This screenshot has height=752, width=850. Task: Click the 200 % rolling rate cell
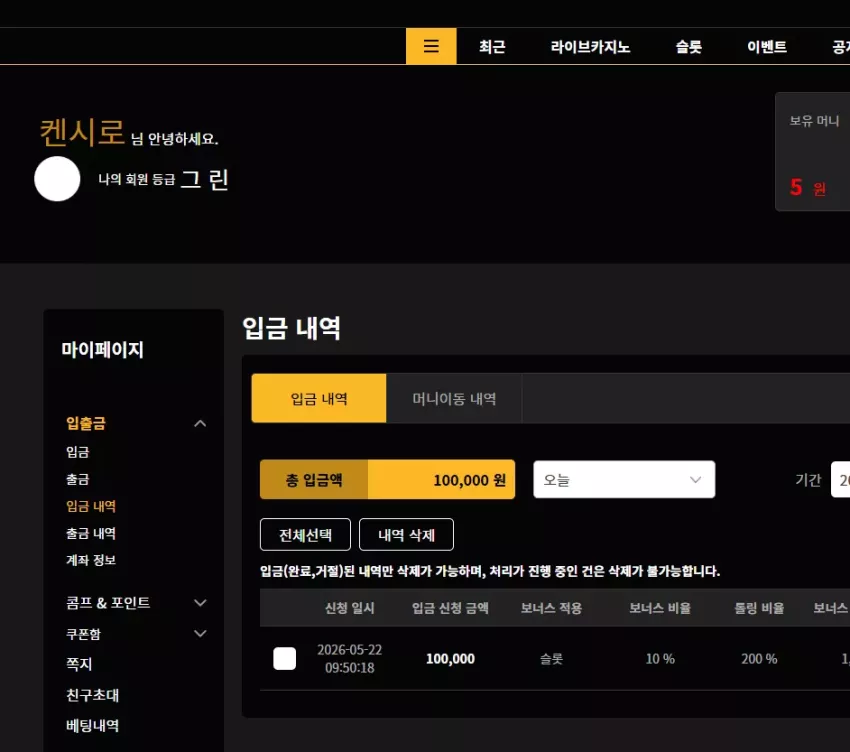(x=759, y=658)
